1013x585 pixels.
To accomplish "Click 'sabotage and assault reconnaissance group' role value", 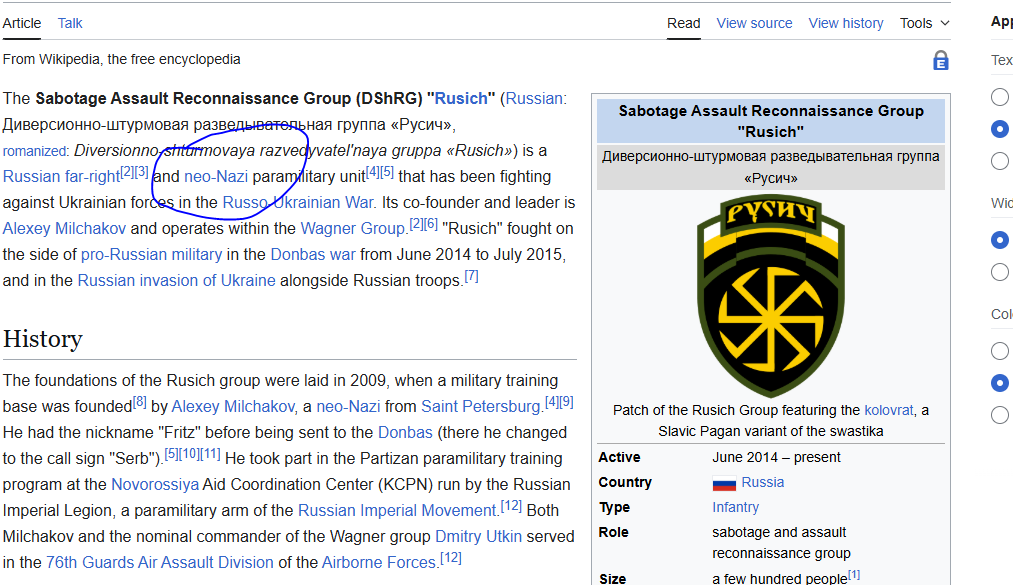I will pyautogui.click(x=781, y=542).
